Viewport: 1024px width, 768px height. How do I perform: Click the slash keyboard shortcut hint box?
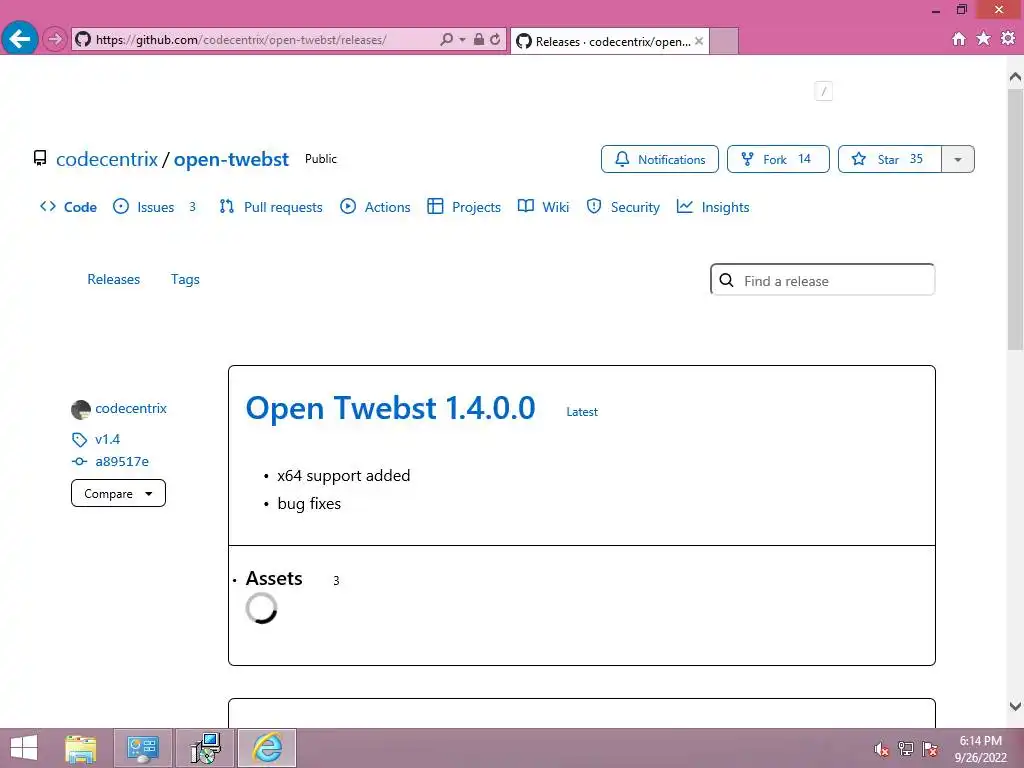[824, 91]
